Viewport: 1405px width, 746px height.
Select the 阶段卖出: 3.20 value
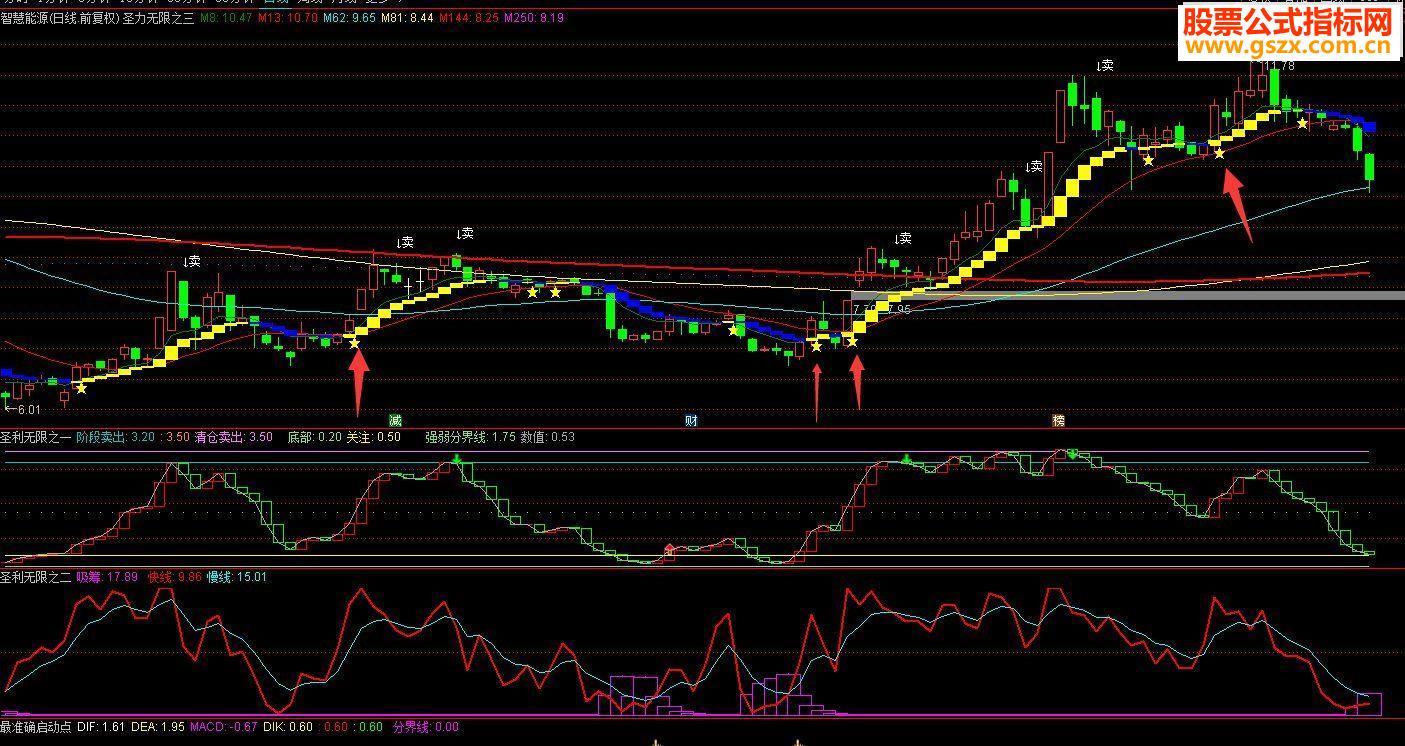click(115, 436)
